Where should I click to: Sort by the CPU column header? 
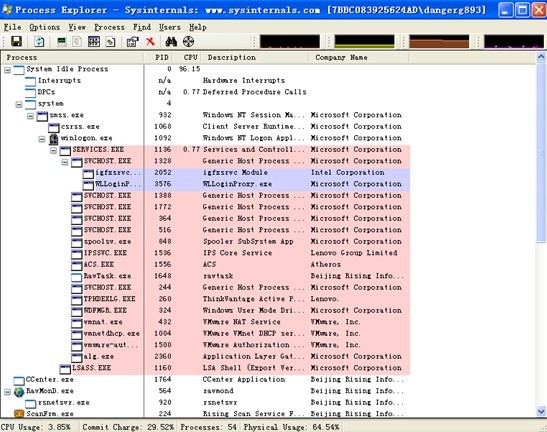coord(188,57)
